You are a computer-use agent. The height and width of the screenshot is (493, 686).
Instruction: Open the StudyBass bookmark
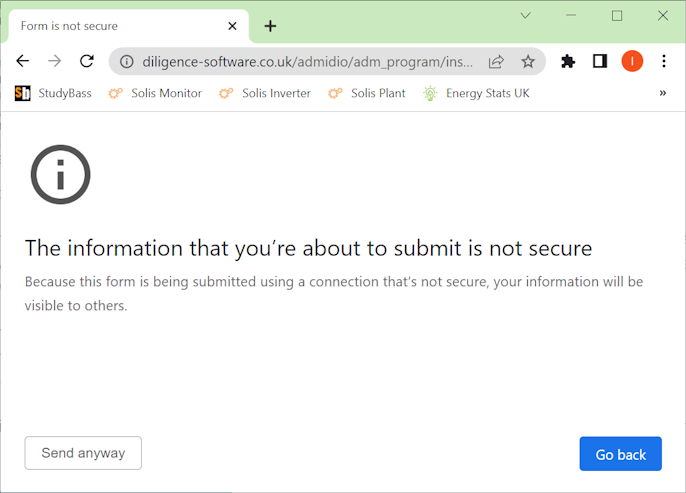click(51, 93)
